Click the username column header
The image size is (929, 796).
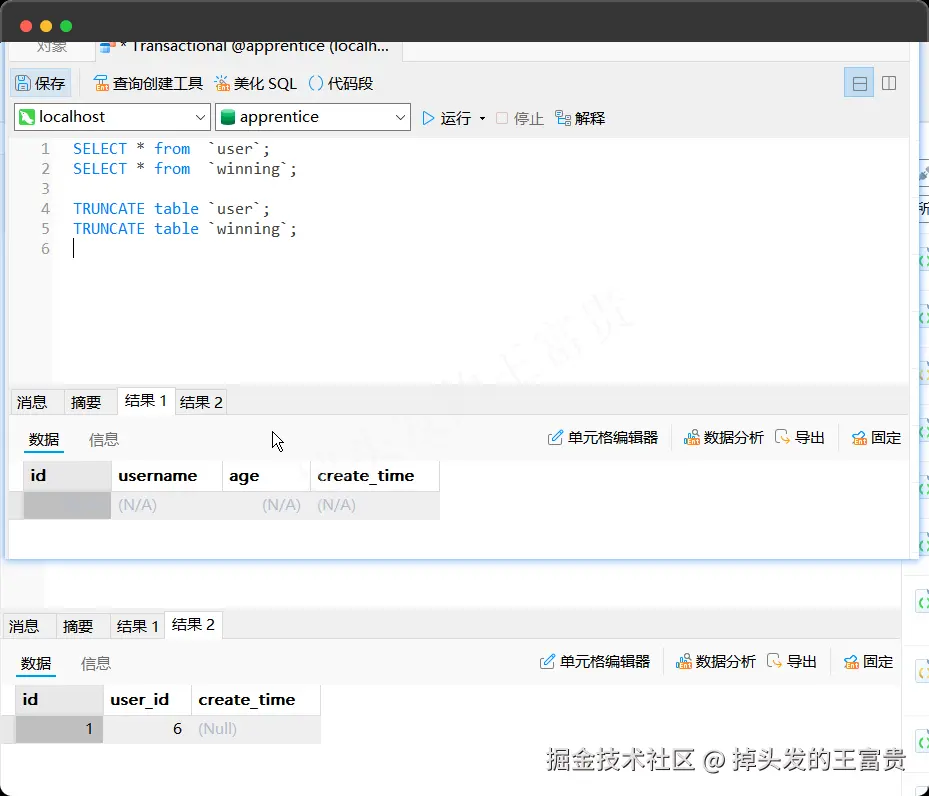(x=166, y=476)
